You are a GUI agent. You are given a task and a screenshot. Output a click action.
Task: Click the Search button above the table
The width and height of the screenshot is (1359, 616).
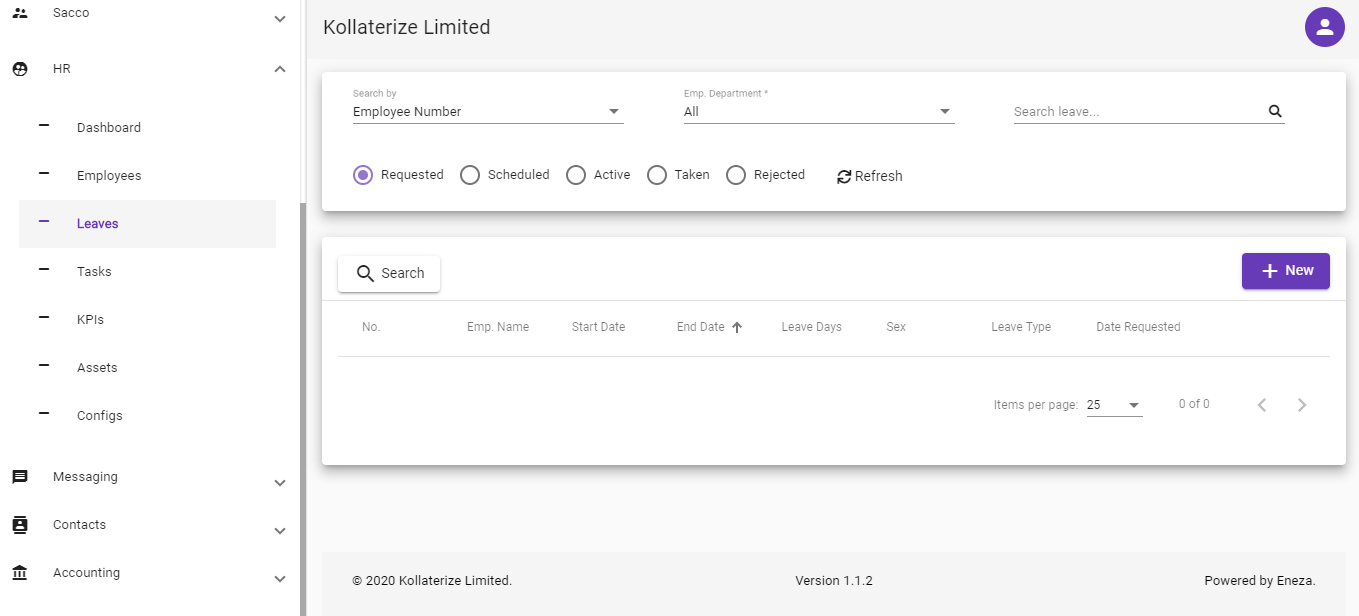coord(389,273)
